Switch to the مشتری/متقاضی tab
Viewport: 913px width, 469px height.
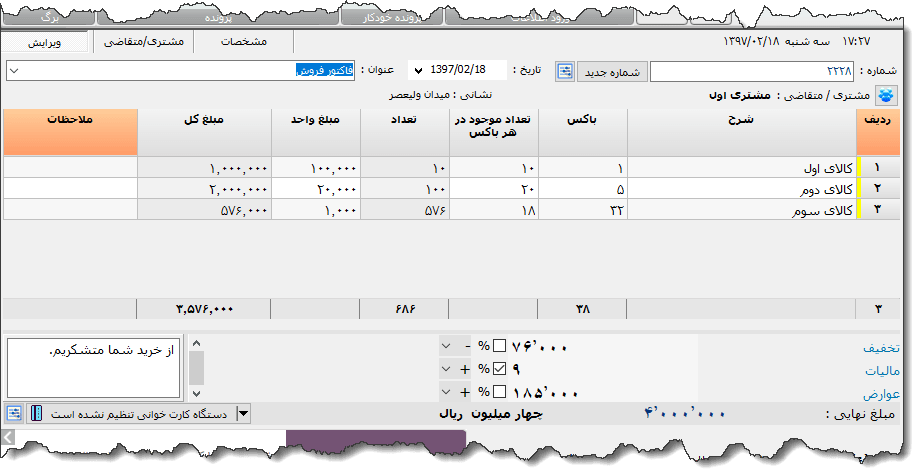[x=143, y=41]
